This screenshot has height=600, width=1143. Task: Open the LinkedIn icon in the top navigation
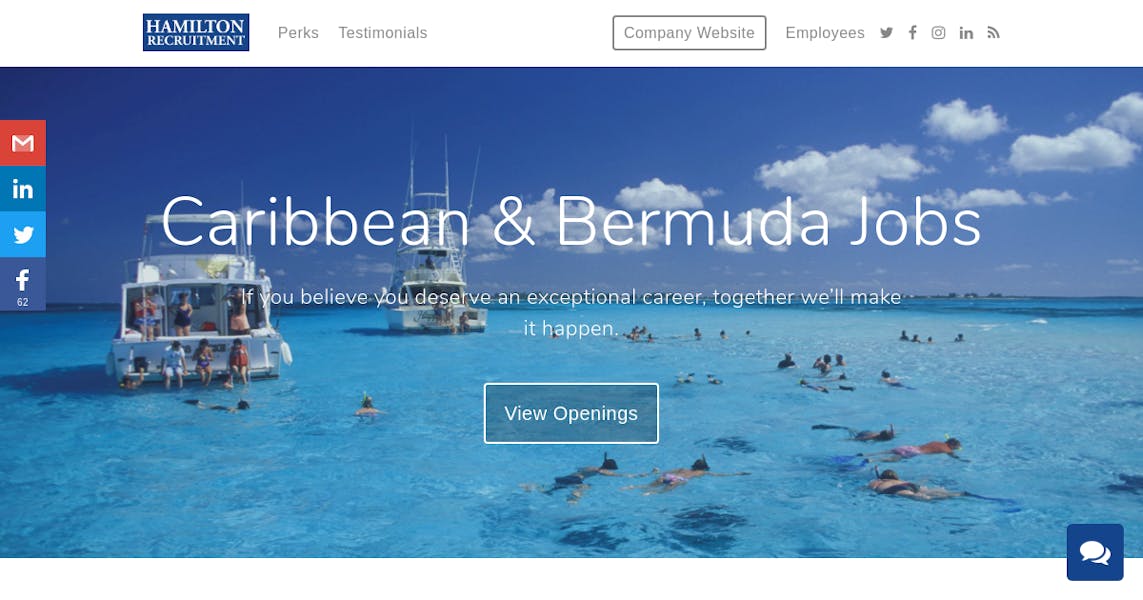tap(966, 33)
